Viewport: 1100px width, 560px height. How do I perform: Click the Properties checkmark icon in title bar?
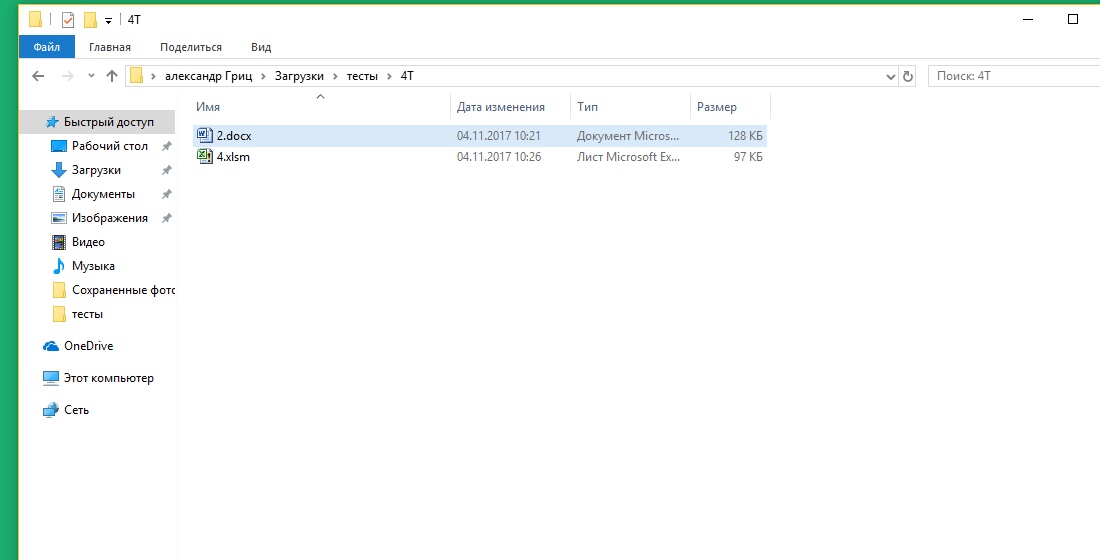point(67,20)
